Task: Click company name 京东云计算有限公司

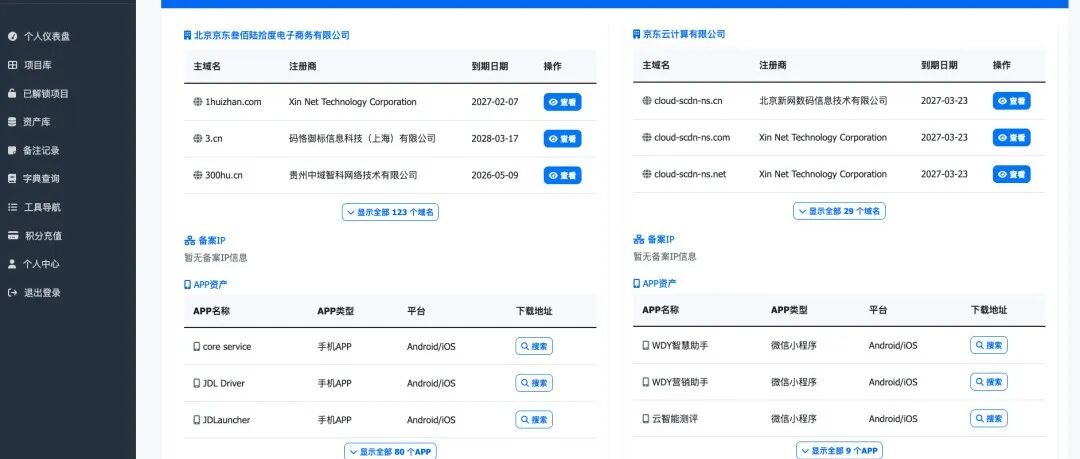Action: pyautogui.click(x=684, y=34)
